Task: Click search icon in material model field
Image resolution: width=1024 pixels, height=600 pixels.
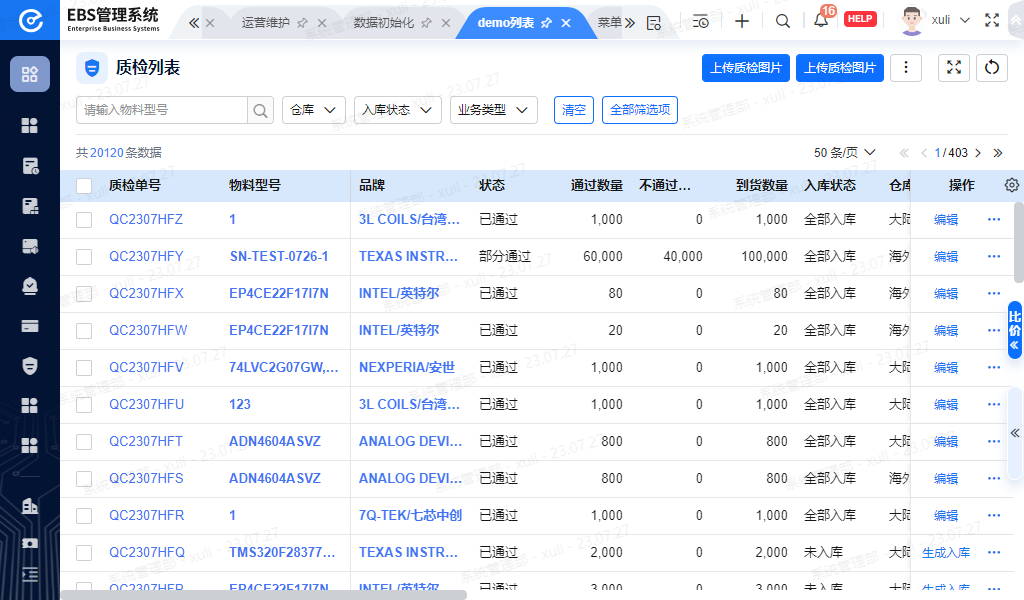Action: [260, 110]
